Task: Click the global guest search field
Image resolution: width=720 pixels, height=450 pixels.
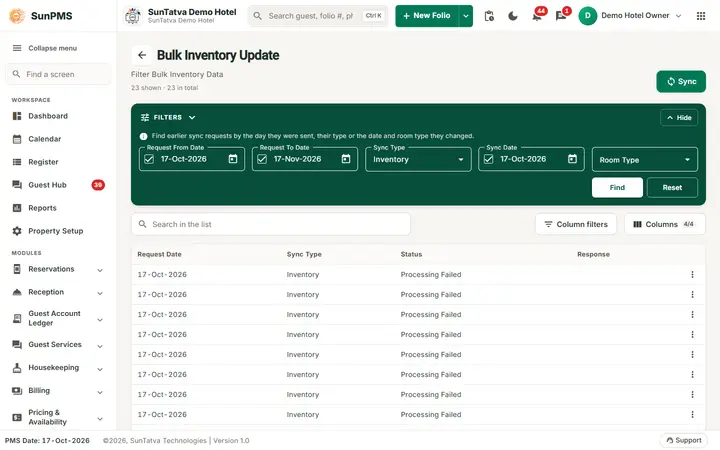Action: click(x=318, y=16)
